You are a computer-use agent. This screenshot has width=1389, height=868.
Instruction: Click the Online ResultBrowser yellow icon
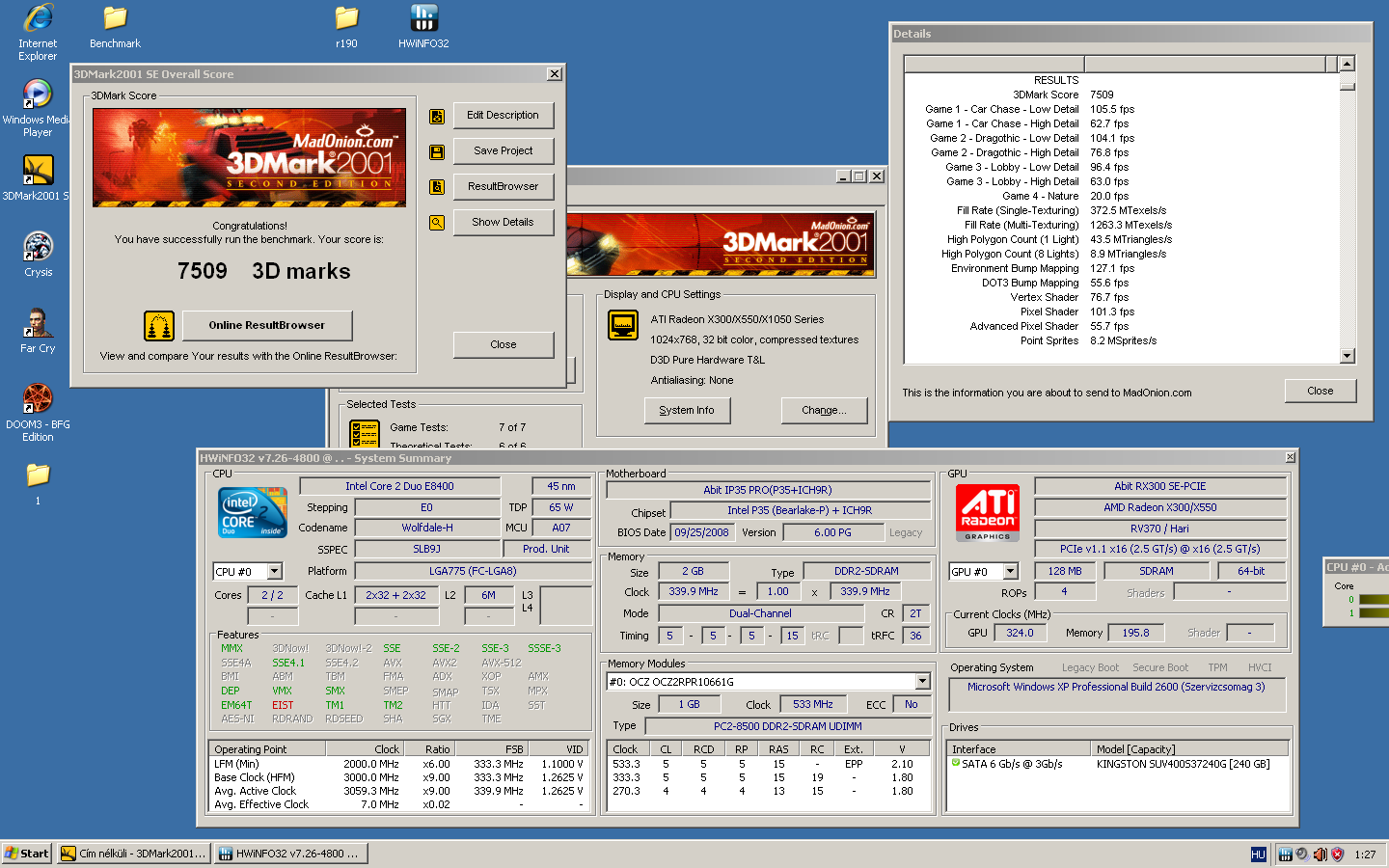click(x=159, y=326)
